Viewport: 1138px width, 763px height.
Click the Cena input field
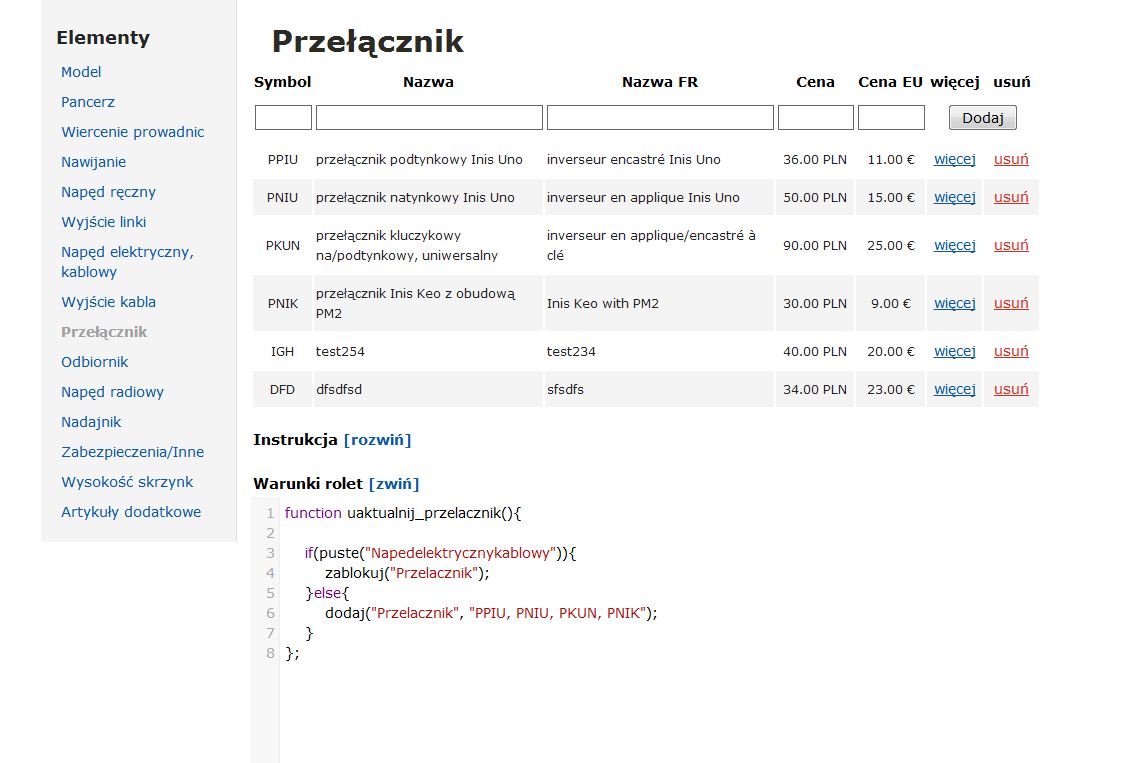point(815,118)
